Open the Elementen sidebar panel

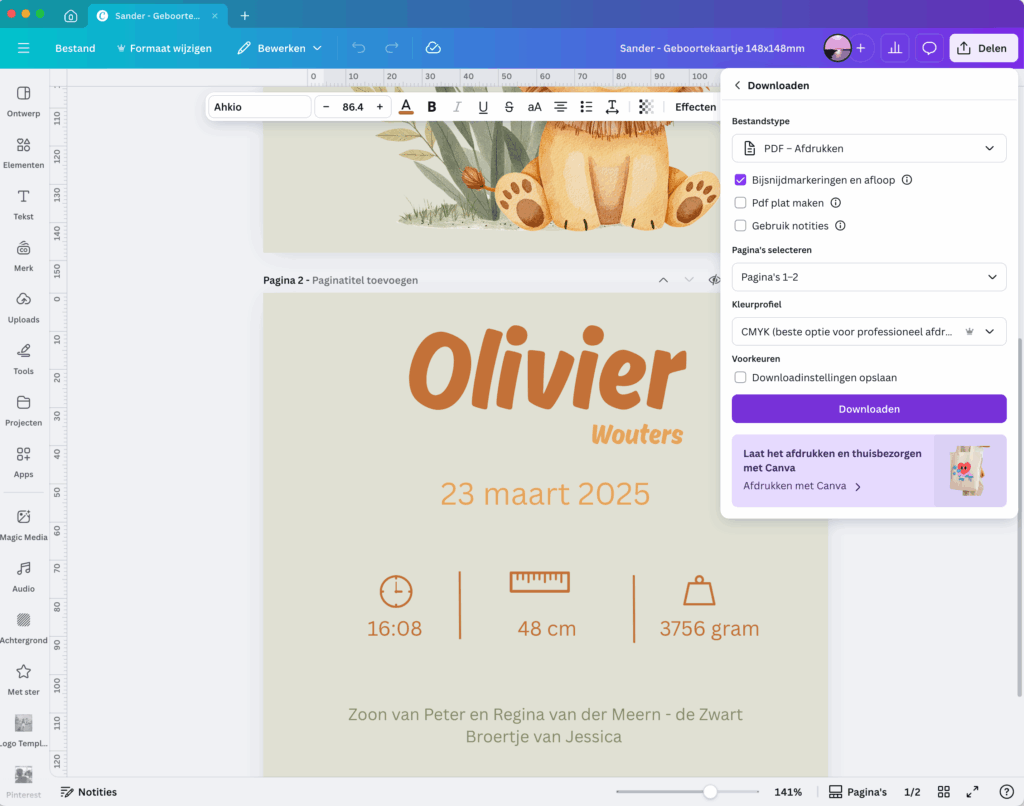pyautogui.click(x=23, y=151)
